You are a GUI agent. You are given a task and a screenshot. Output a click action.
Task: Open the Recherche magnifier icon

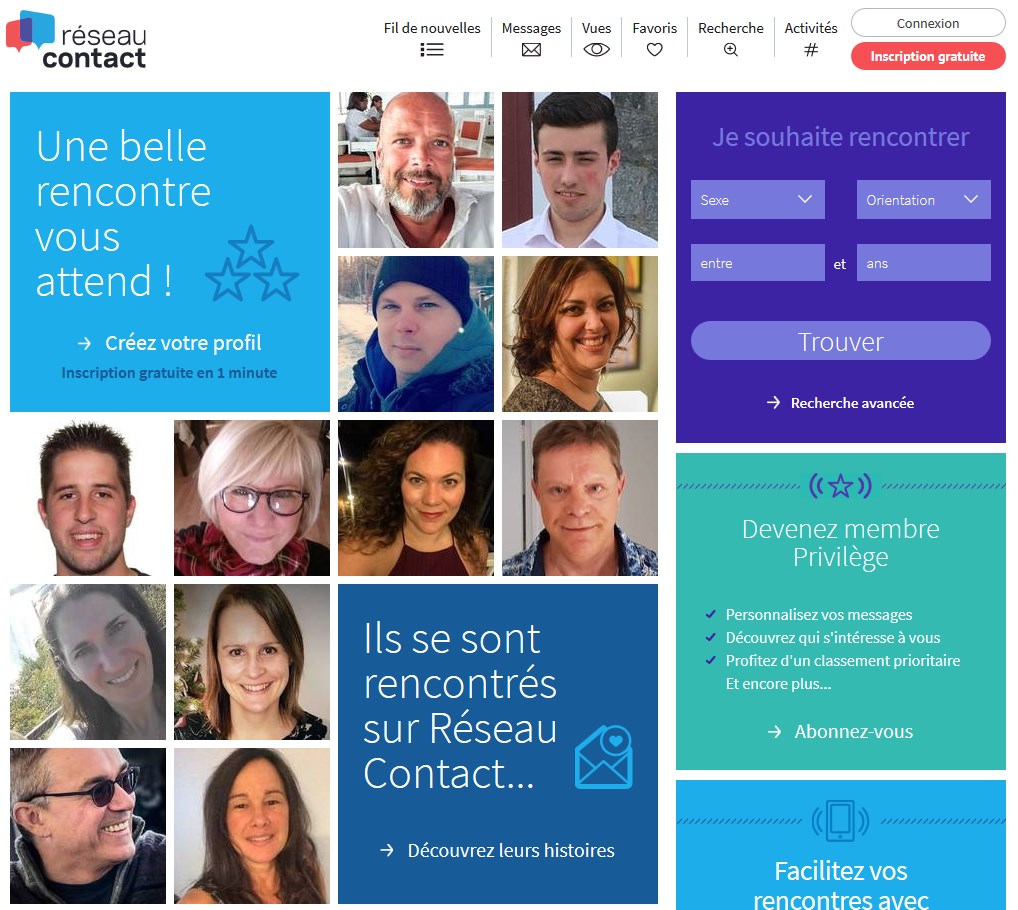point(730,49)
